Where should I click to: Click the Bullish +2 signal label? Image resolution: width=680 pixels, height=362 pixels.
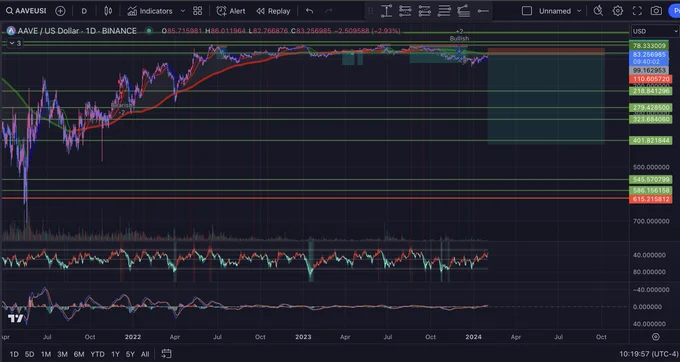pyautogui.click(x=459, y=35)
